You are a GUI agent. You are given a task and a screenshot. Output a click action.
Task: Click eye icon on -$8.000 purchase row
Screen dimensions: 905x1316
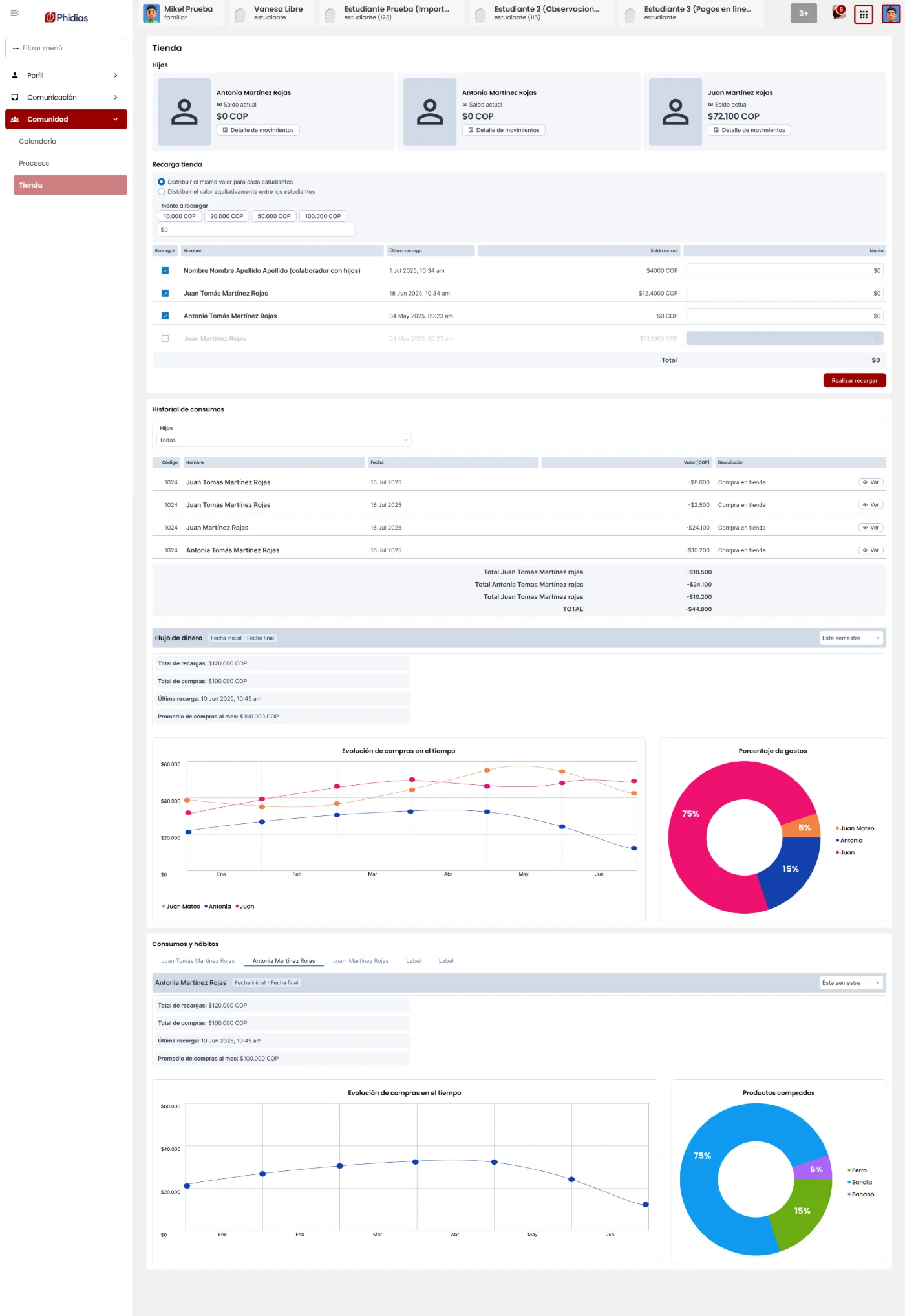866,482
